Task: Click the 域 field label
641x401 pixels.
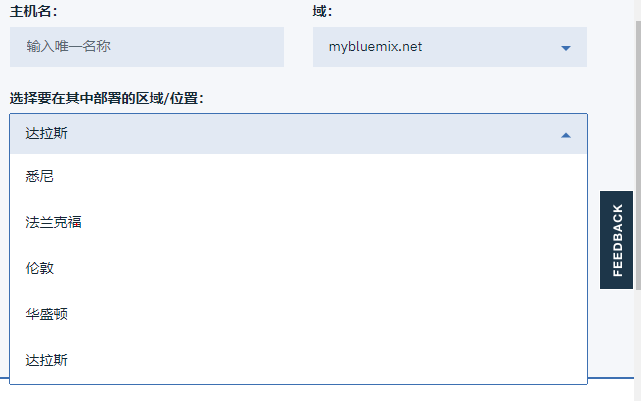Action: coord(323,11)
